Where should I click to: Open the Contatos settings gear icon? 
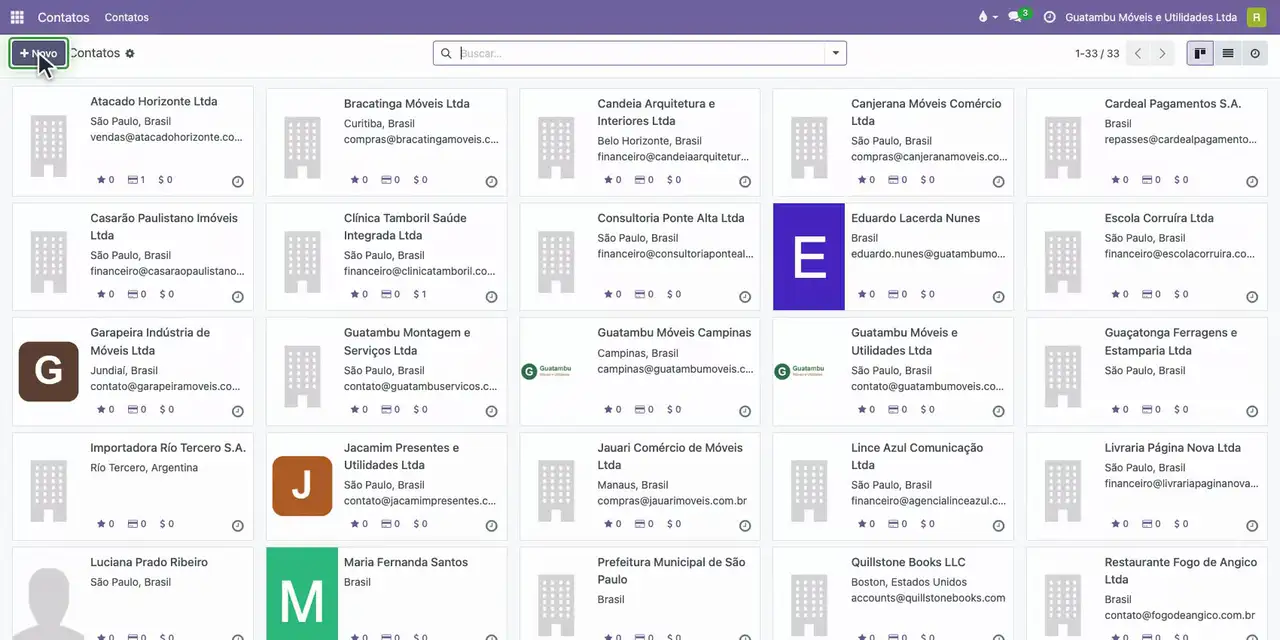tap(130, 53)
